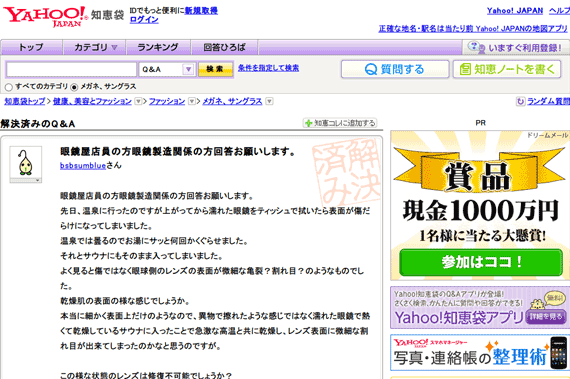
Task: Click the いますぐ利用登録! button
Action: (x=515, y=48)
